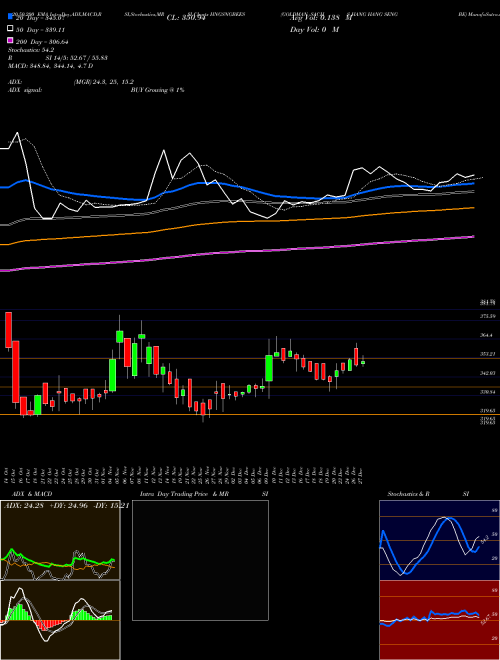Click the 330.84 price axis label
The height and width of the screenshot is (660, 500).
tap(488, 392)
